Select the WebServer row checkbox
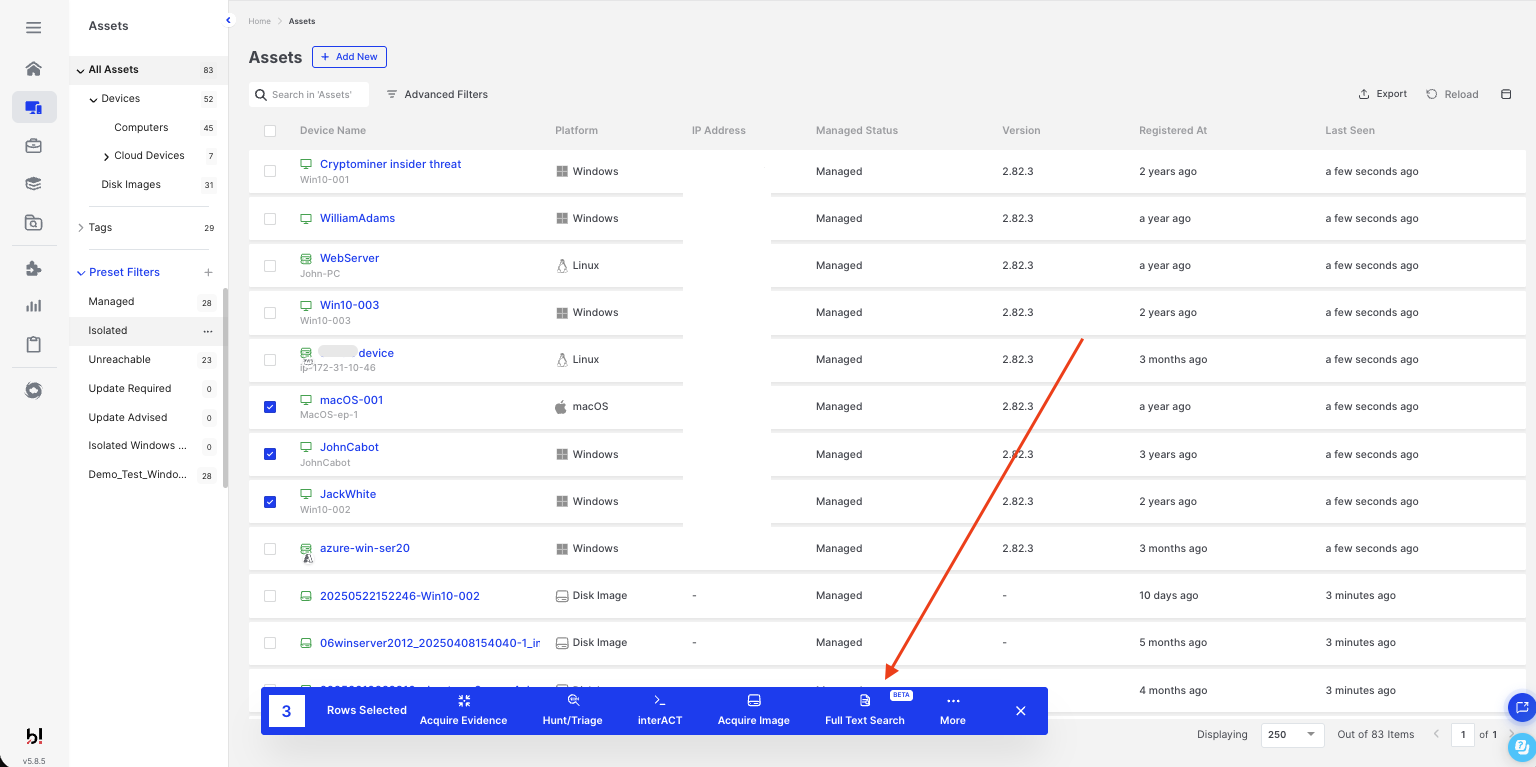 (x=270, y=266)
